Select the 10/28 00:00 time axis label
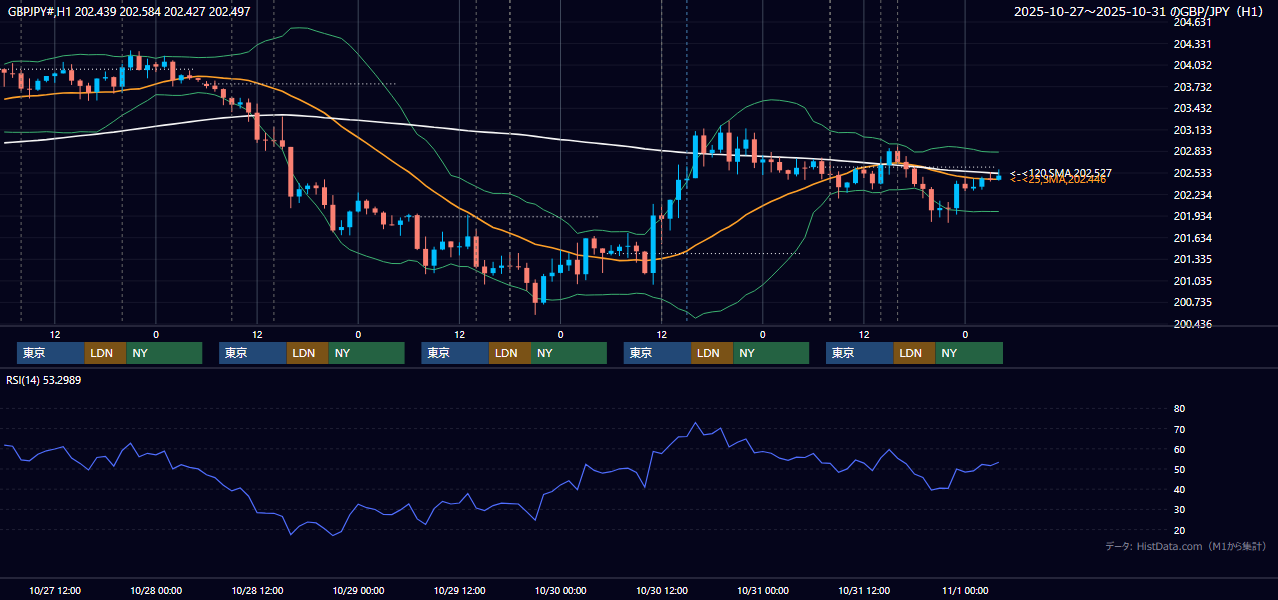This screenshot has height=600, width=1278. click(156, 591)
